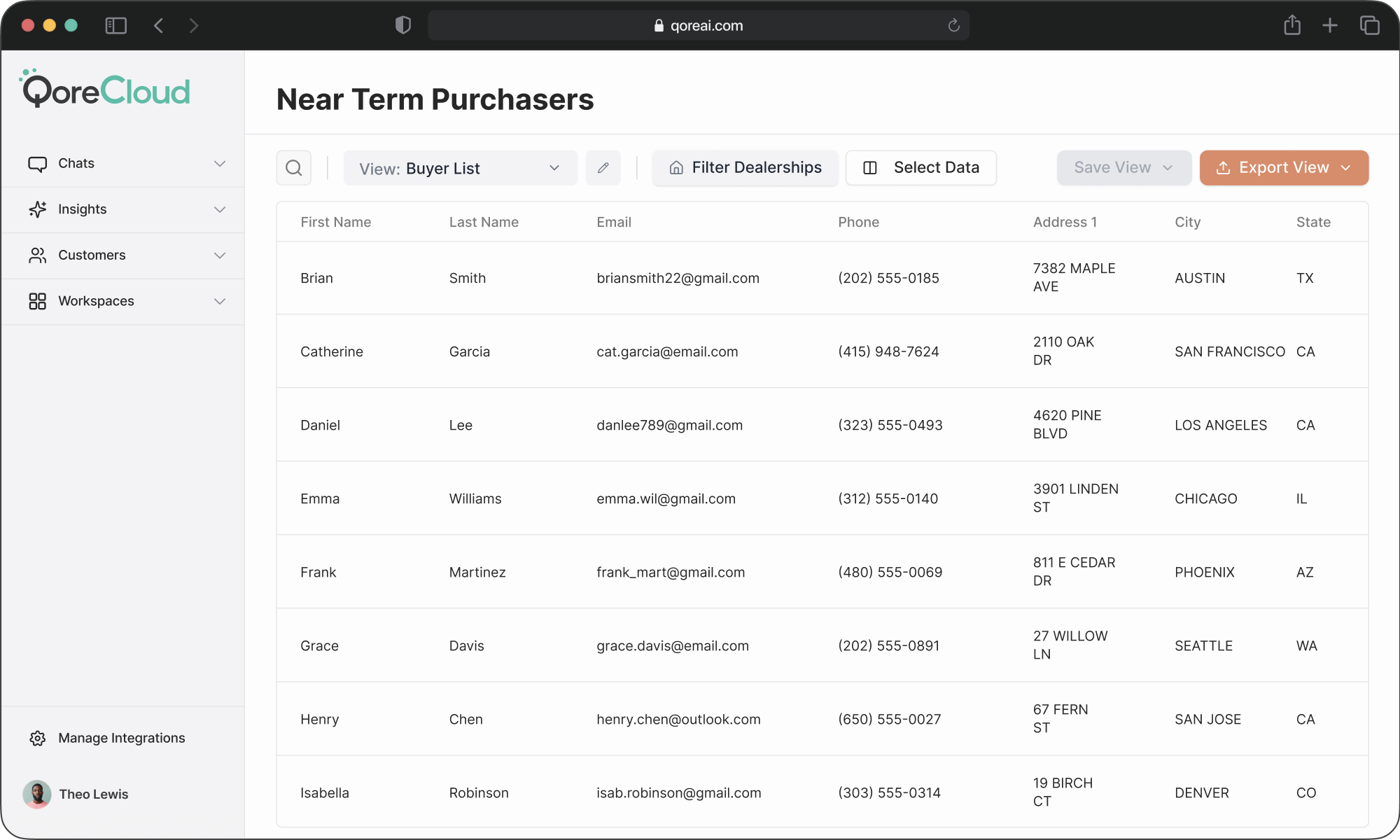Open the Customers menu item
1400x840 pixels.
(92, 255)
